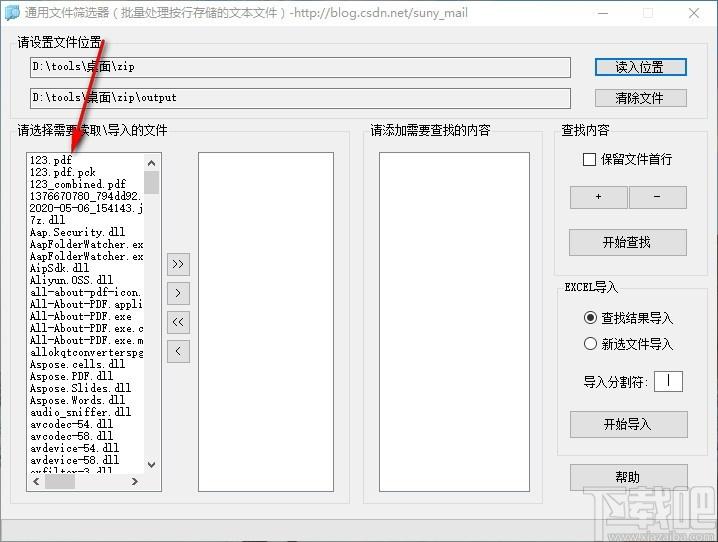
Task: Click the 开始导入 button
Action: 628,424
